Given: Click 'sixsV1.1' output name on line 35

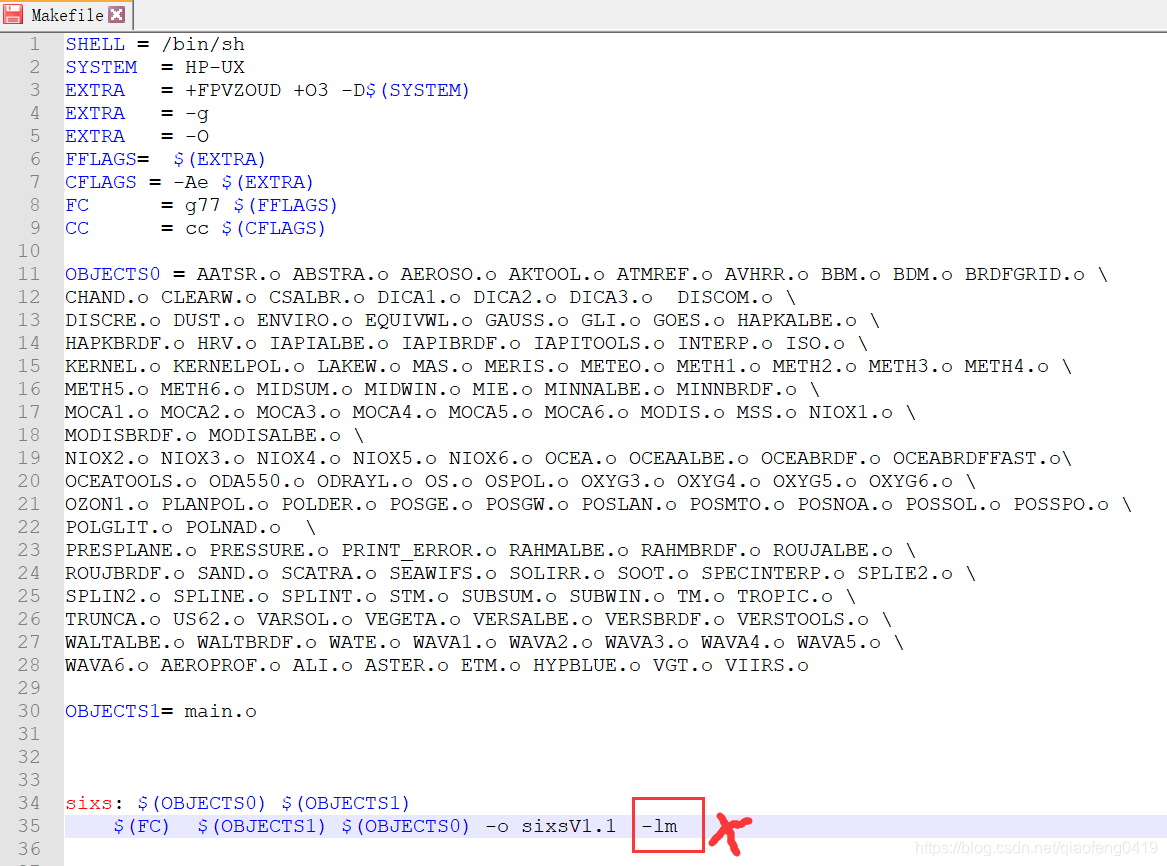Looking at the screenshot, I should pyautogui.click(x=569, y=827).
